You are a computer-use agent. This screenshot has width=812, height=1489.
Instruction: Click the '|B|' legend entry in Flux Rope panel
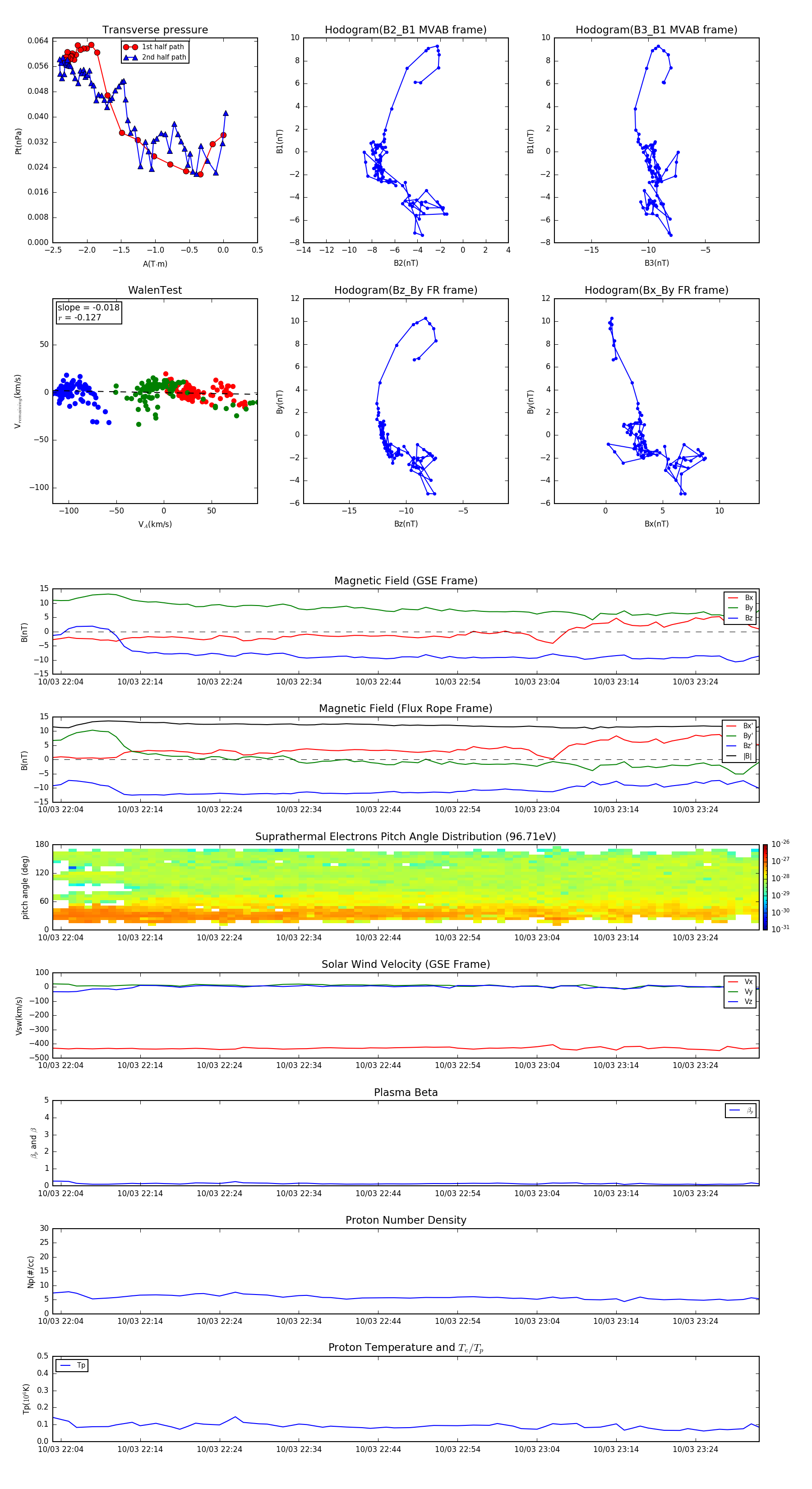point(739,756)
